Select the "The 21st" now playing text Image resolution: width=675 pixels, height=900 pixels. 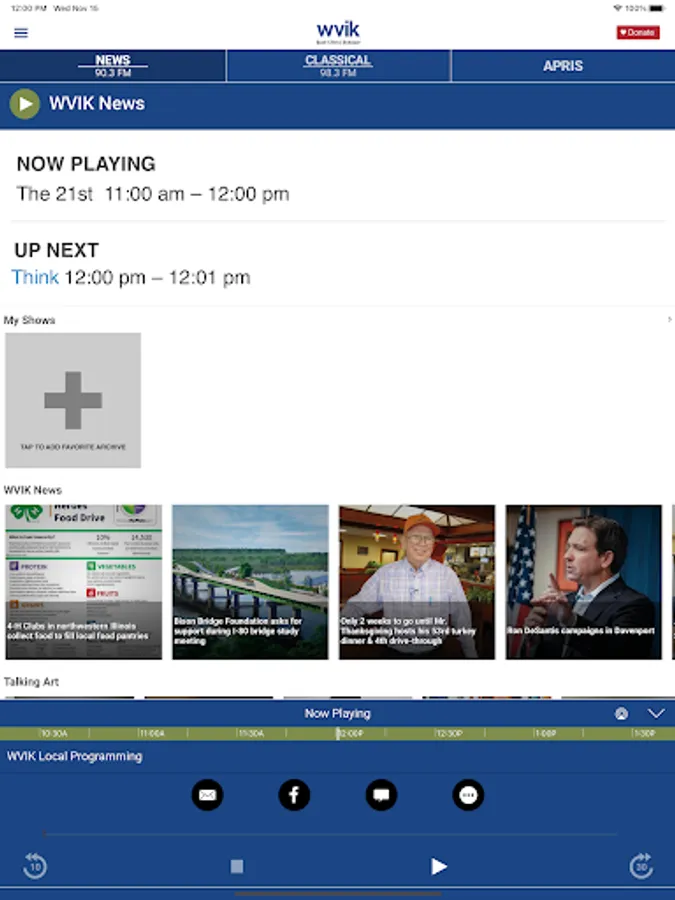pyautogui.click(x=55, y=194)
